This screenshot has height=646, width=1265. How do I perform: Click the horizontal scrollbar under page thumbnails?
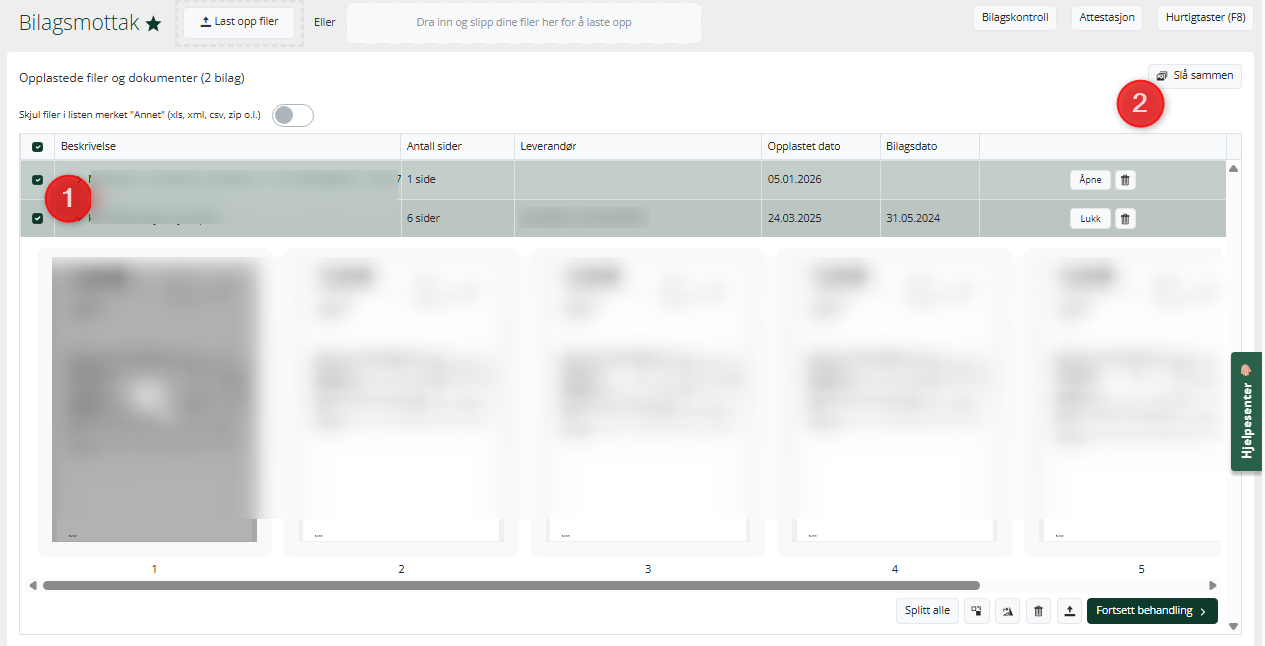click(x=511, y=586)
